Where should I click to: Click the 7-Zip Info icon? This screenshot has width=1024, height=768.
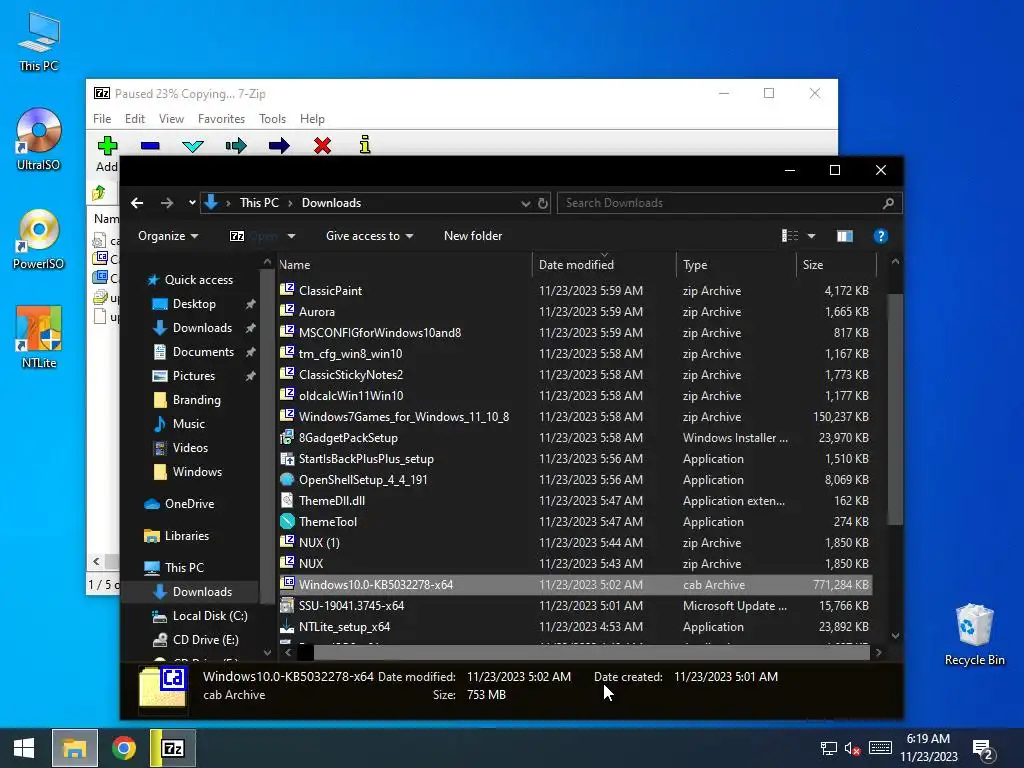(365, 144)
